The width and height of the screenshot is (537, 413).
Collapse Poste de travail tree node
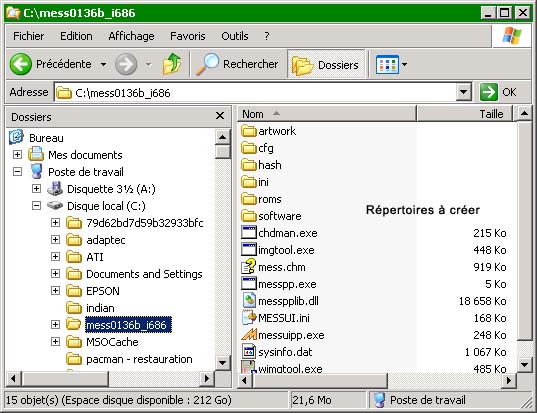17,172
